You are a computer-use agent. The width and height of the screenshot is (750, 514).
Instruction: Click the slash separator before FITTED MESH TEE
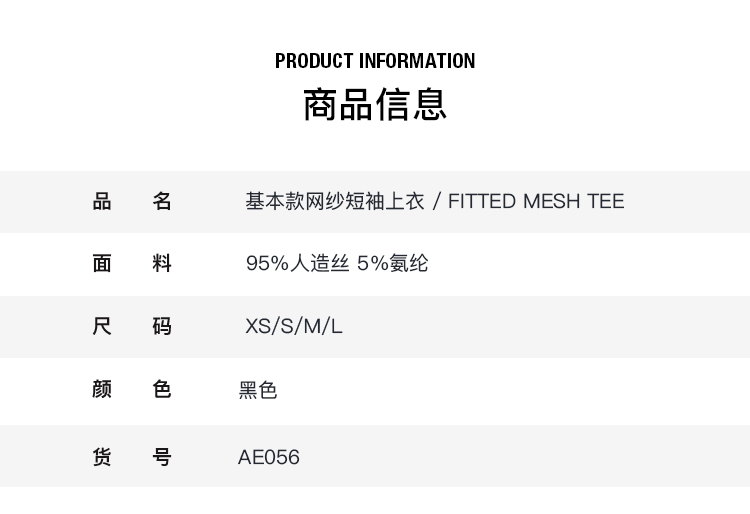435,201
